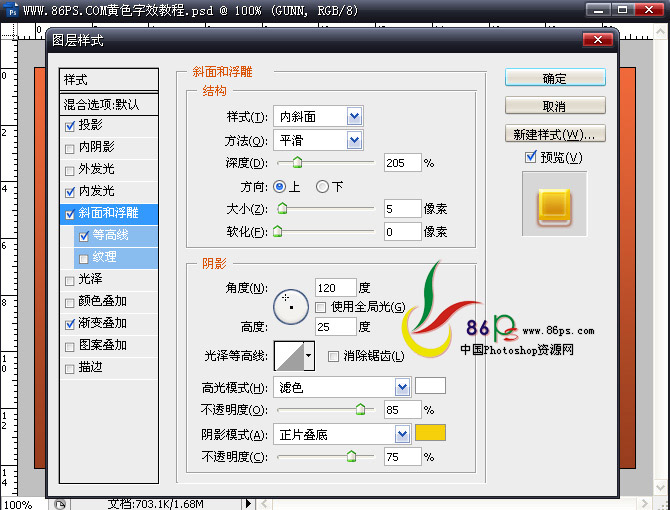Click the 新建样式(W)... button

tap(555, 134)
